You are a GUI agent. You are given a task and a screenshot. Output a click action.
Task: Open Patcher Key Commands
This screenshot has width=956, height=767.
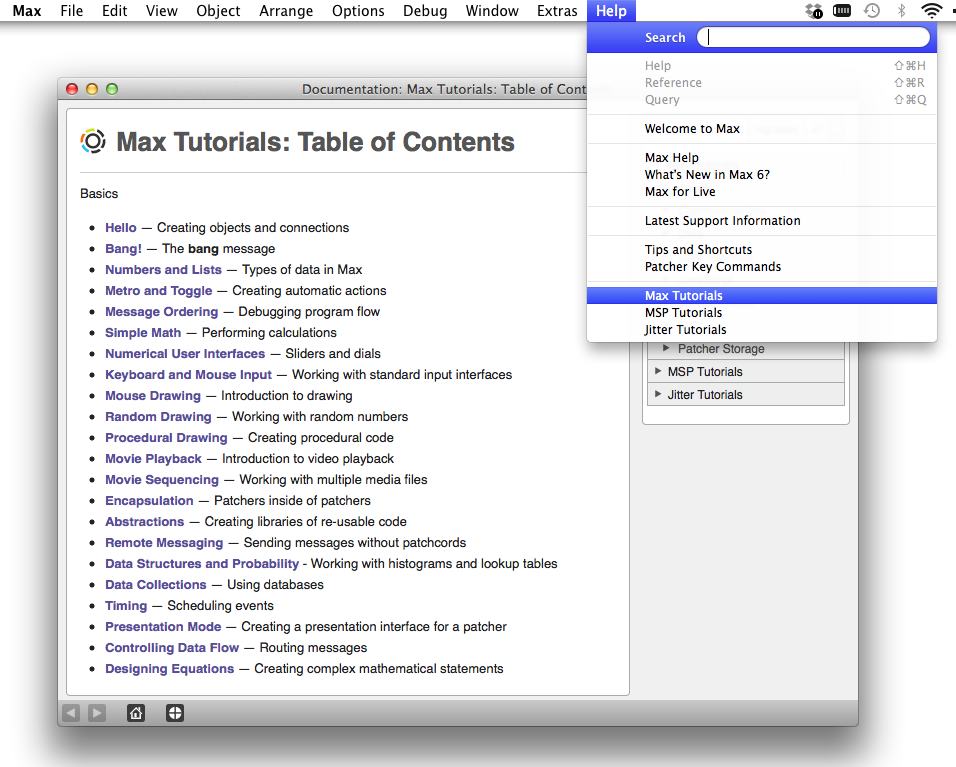coord(762,266)
